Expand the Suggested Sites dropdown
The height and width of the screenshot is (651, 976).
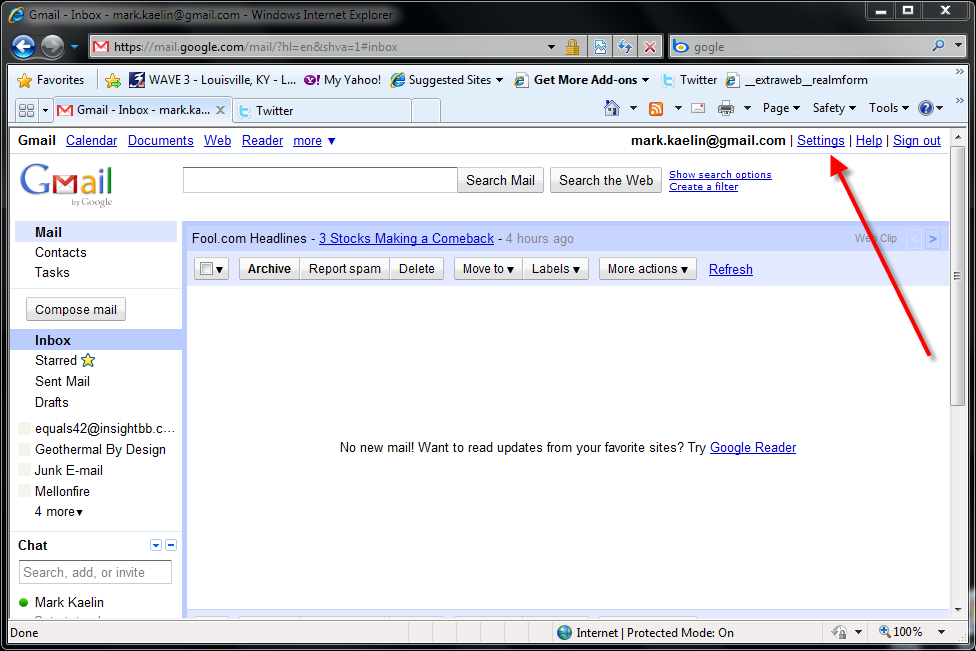pos(499,80)
